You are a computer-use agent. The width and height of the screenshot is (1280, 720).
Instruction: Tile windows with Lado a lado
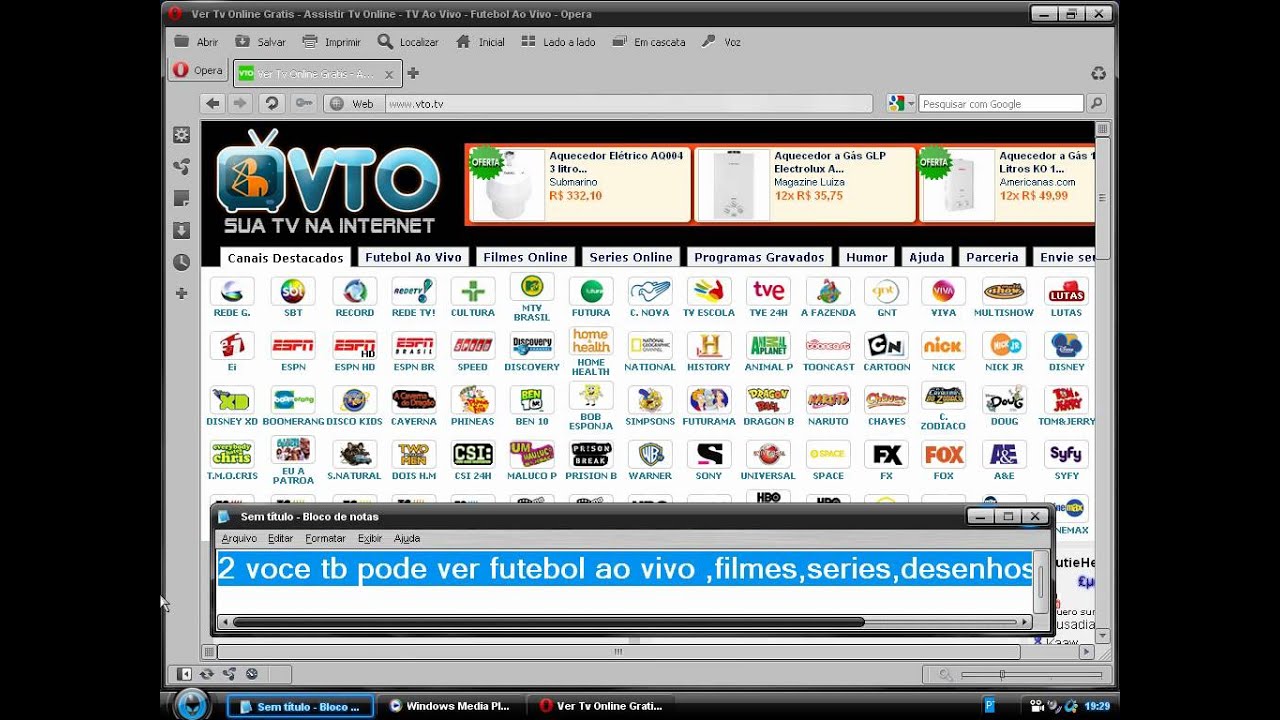pyautogui.click(x=557, y=42)
